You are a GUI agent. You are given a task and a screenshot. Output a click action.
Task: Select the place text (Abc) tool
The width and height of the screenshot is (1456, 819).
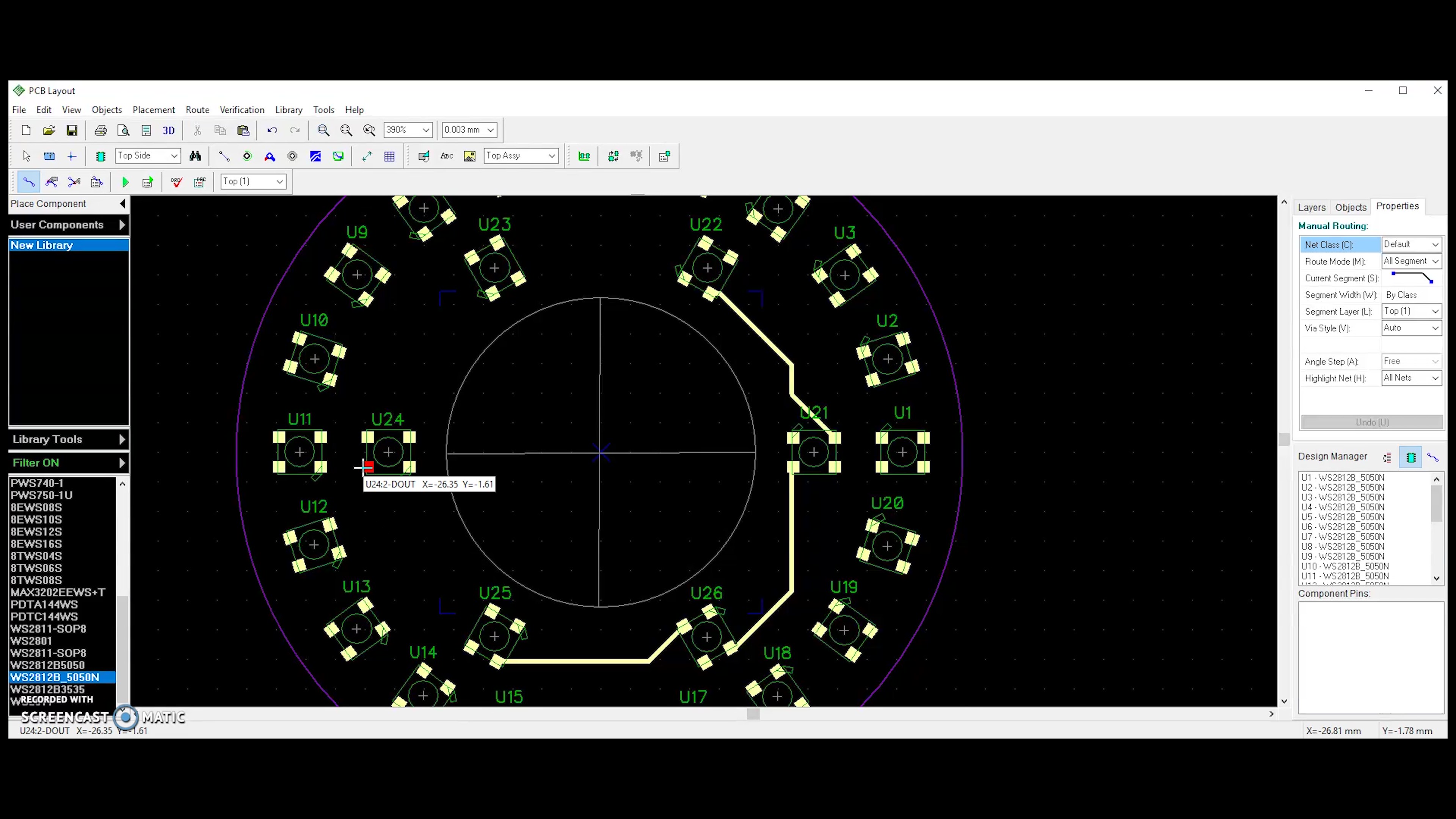[447, 156]
